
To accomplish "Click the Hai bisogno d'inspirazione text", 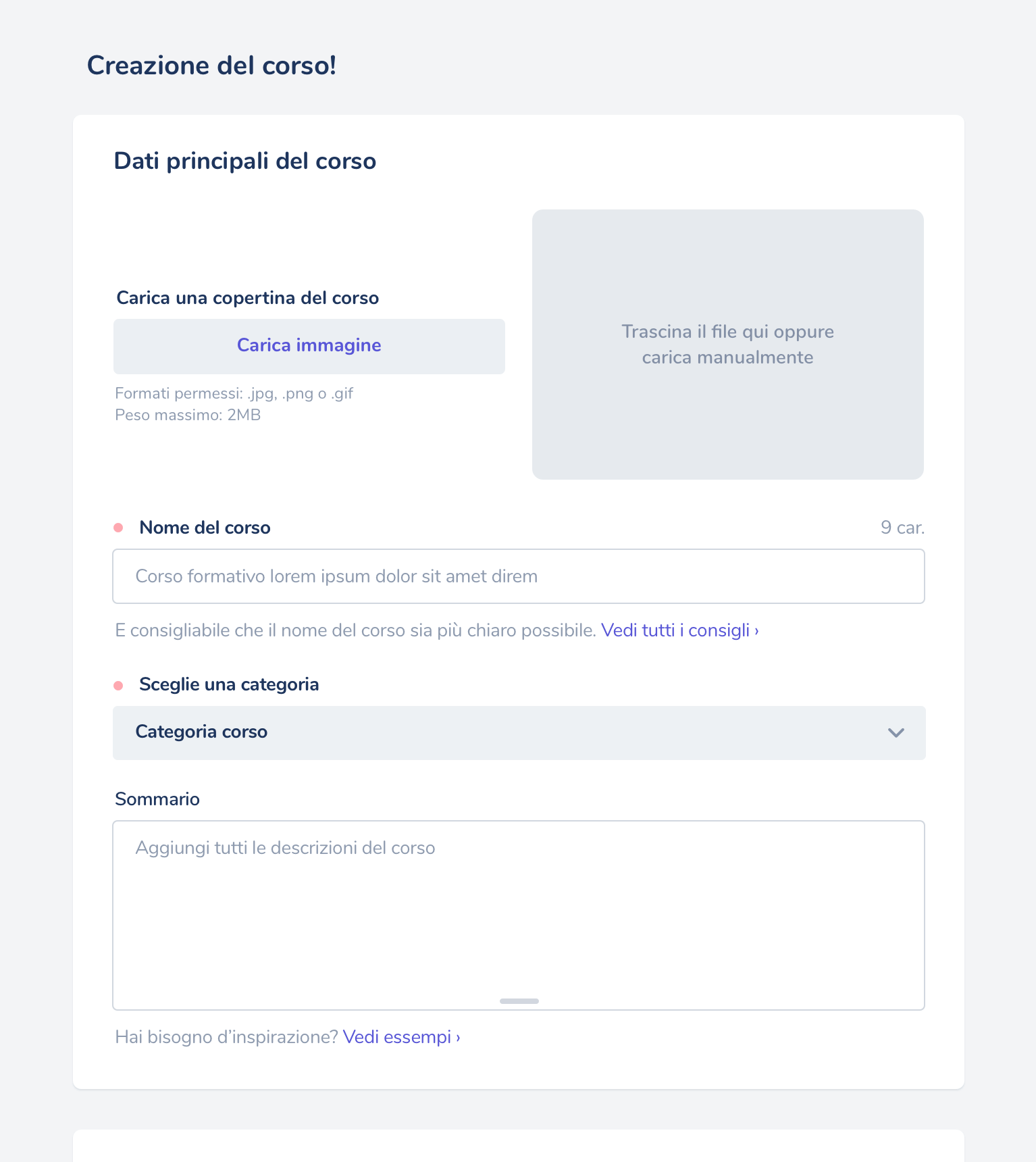I will pos(226,1037).
